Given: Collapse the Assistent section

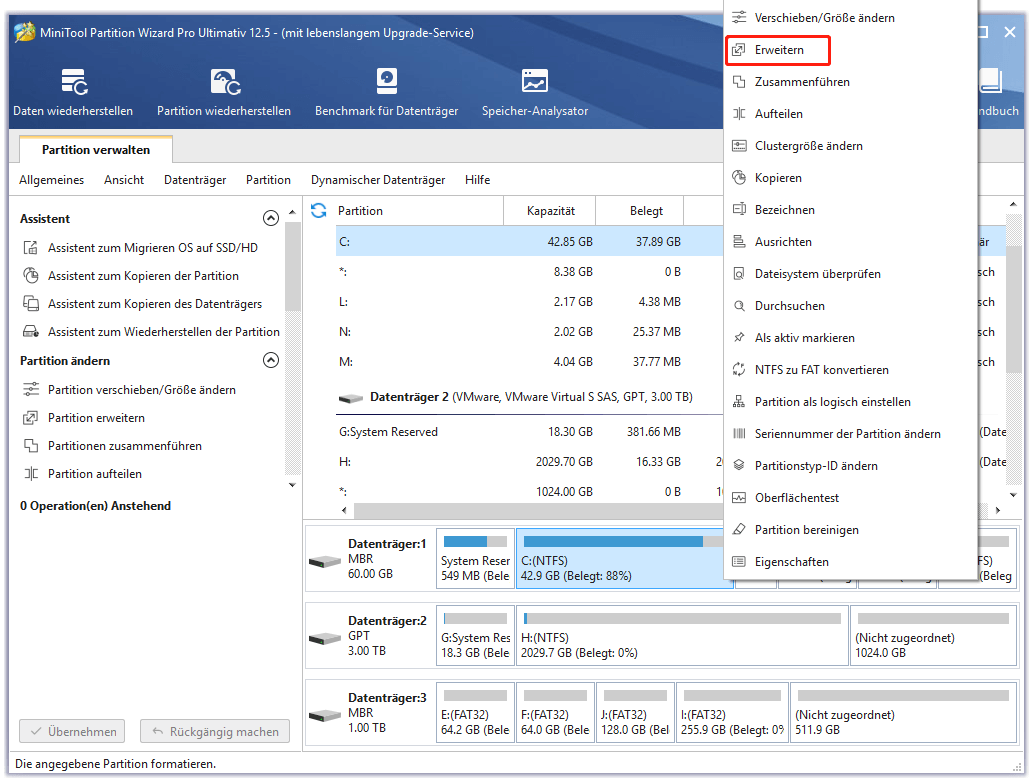Looking at the screenshot, I should coord(271,218).
